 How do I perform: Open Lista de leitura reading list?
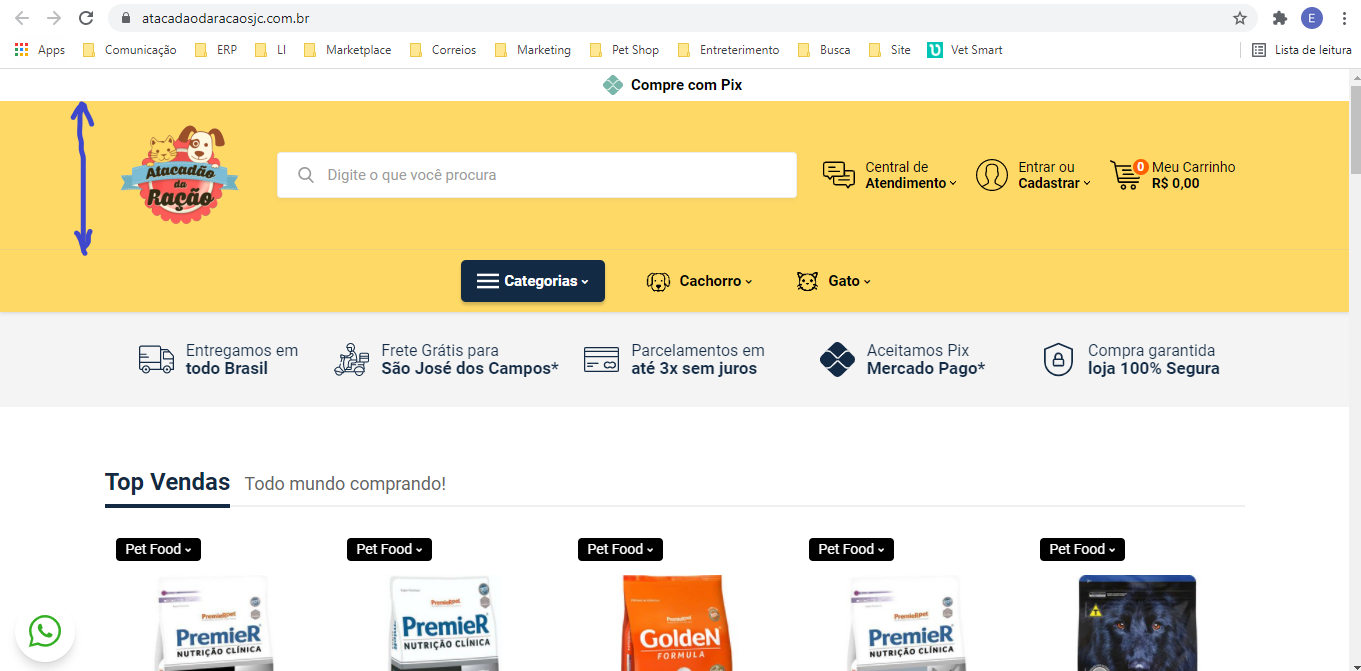1302,50
